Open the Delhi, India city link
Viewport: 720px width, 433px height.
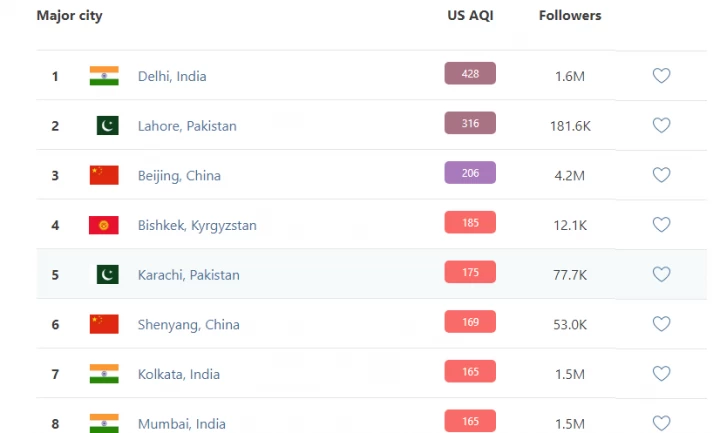172,76
